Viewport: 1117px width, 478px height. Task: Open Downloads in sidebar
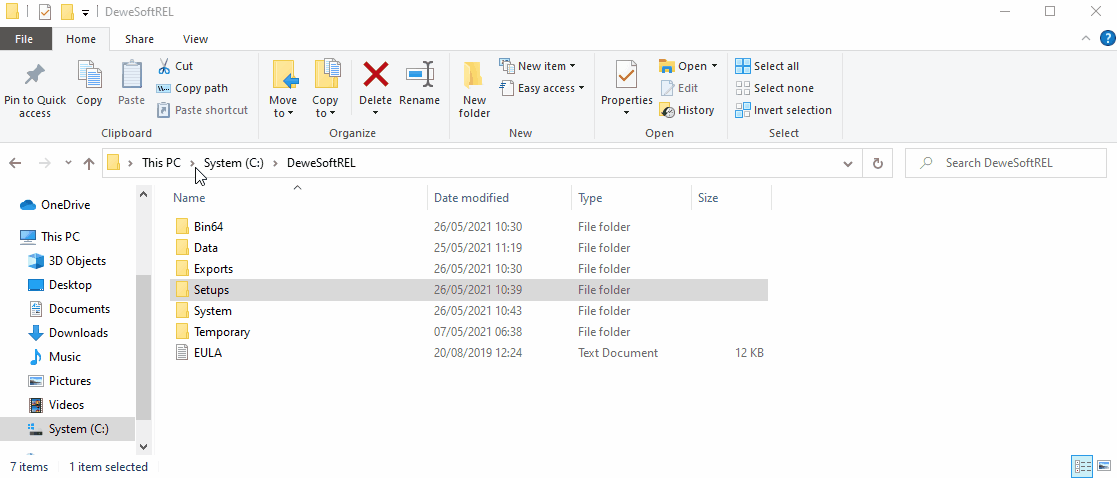tap(68, 333)
